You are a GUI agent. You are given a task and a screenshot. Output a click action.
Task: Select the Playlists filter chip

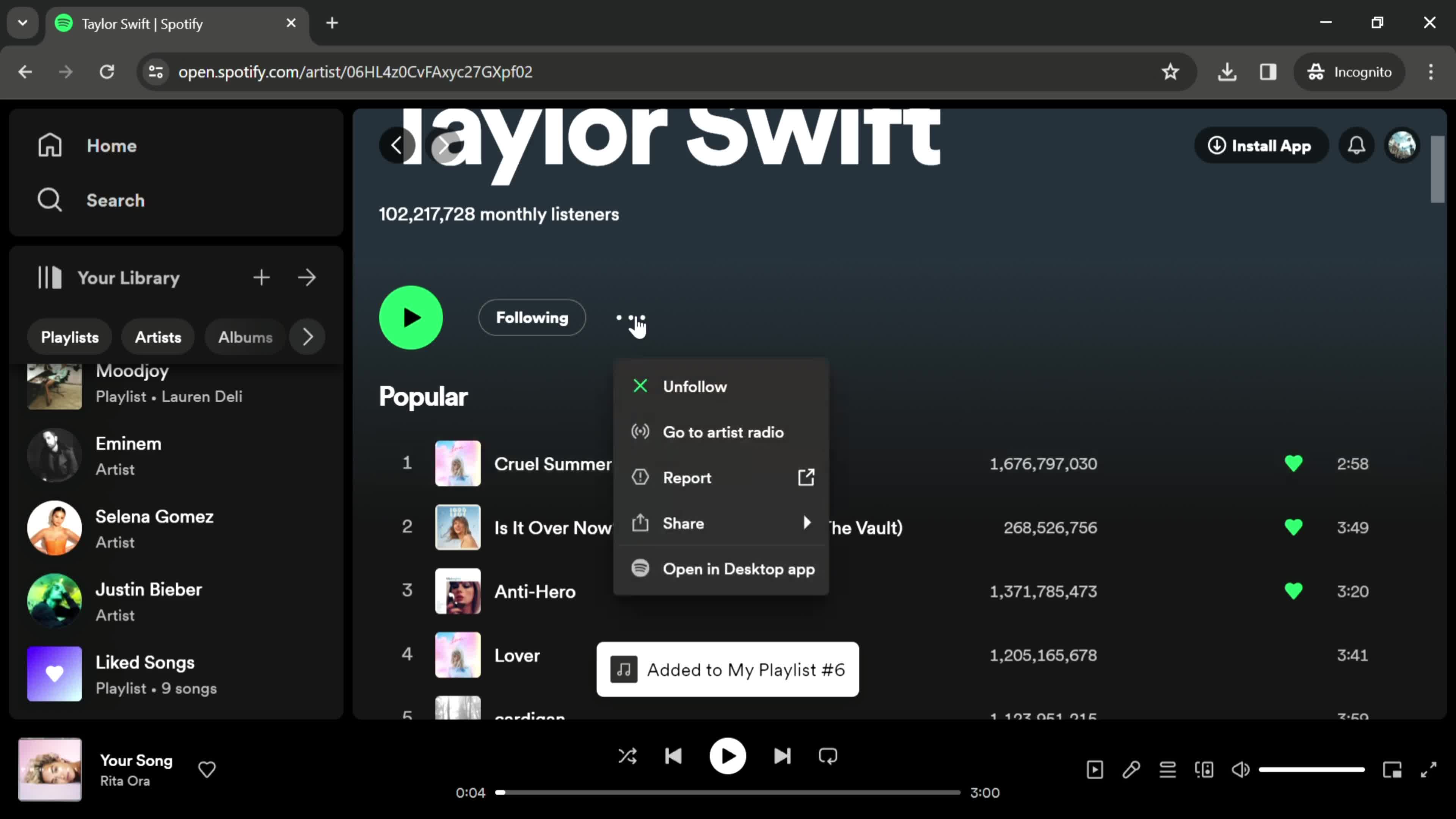click(69, 337)
